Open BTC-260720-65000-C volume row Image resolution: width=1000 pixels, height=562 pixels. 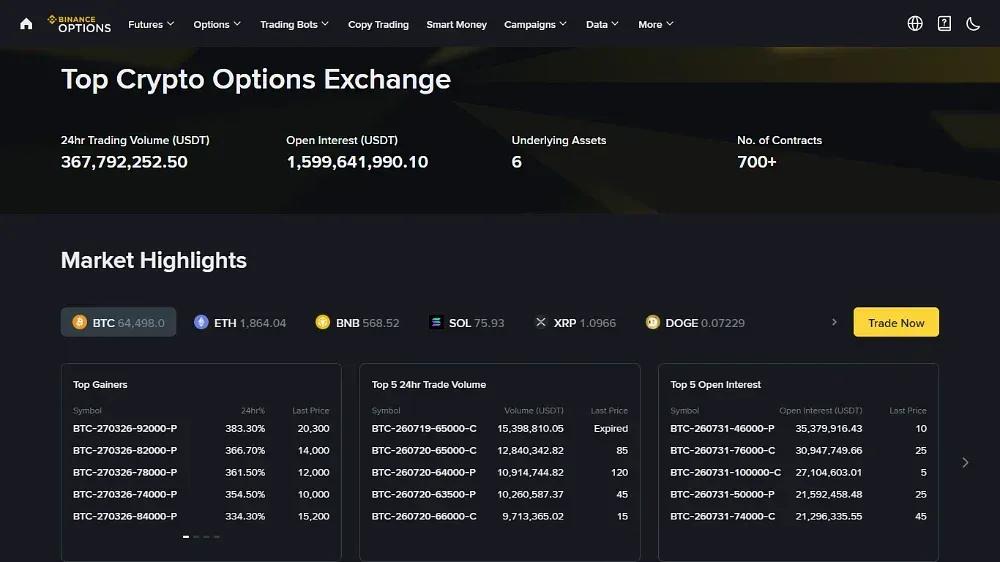click(x=500, y=450)
